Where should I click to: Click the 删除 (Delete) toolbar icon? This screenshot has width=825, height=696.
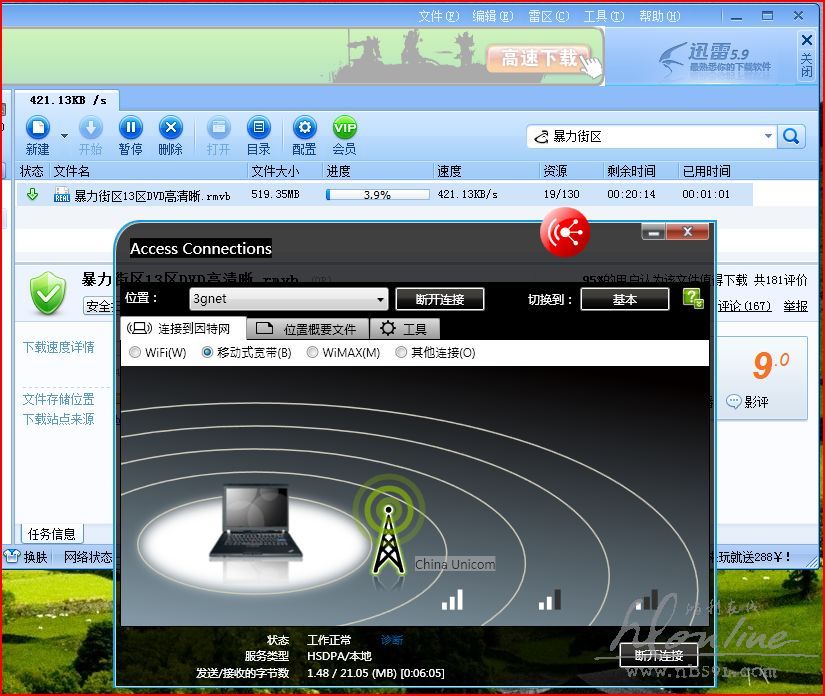click(171, 128)
